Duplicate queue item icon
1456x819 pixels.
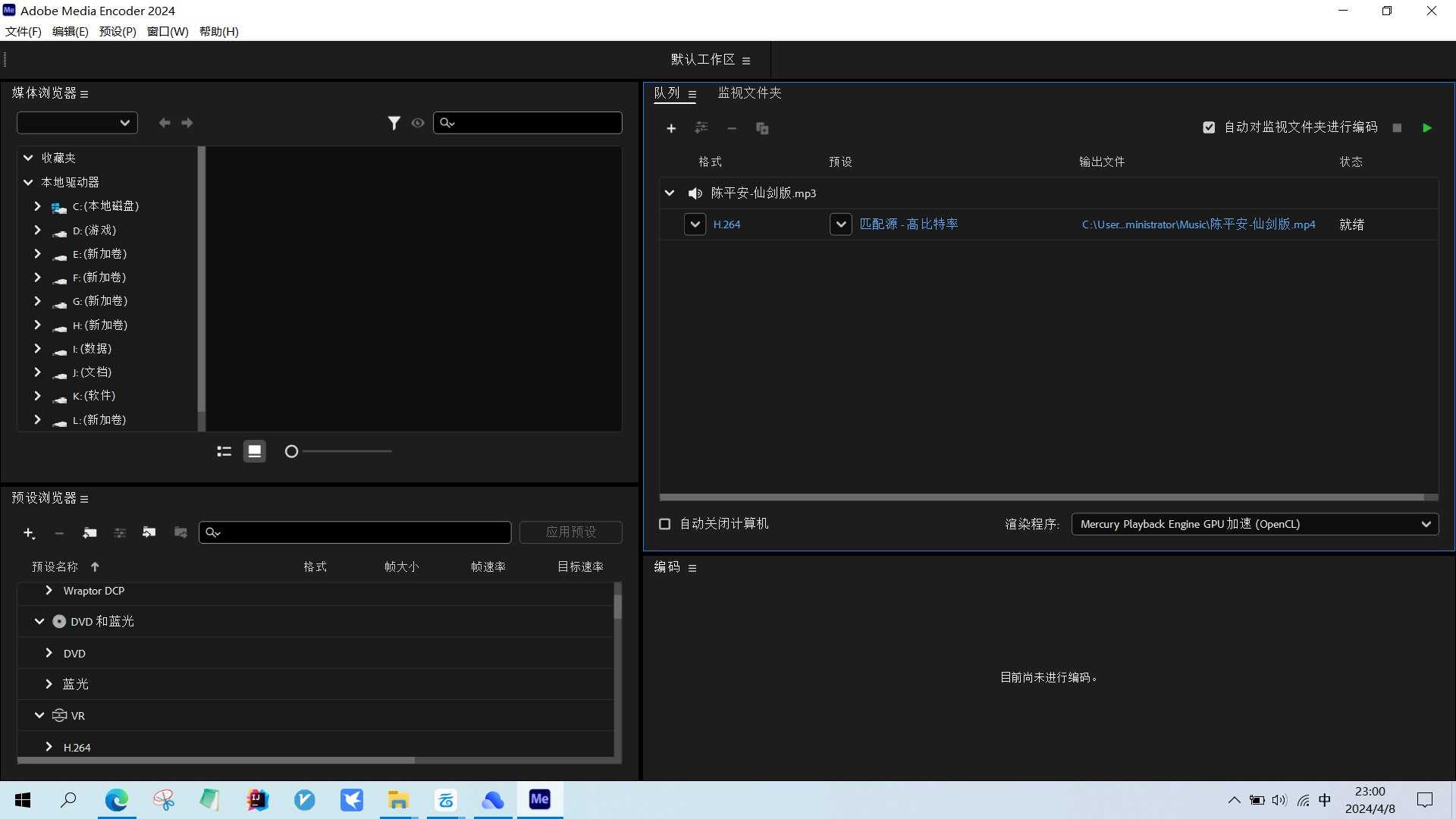[762, 128]
